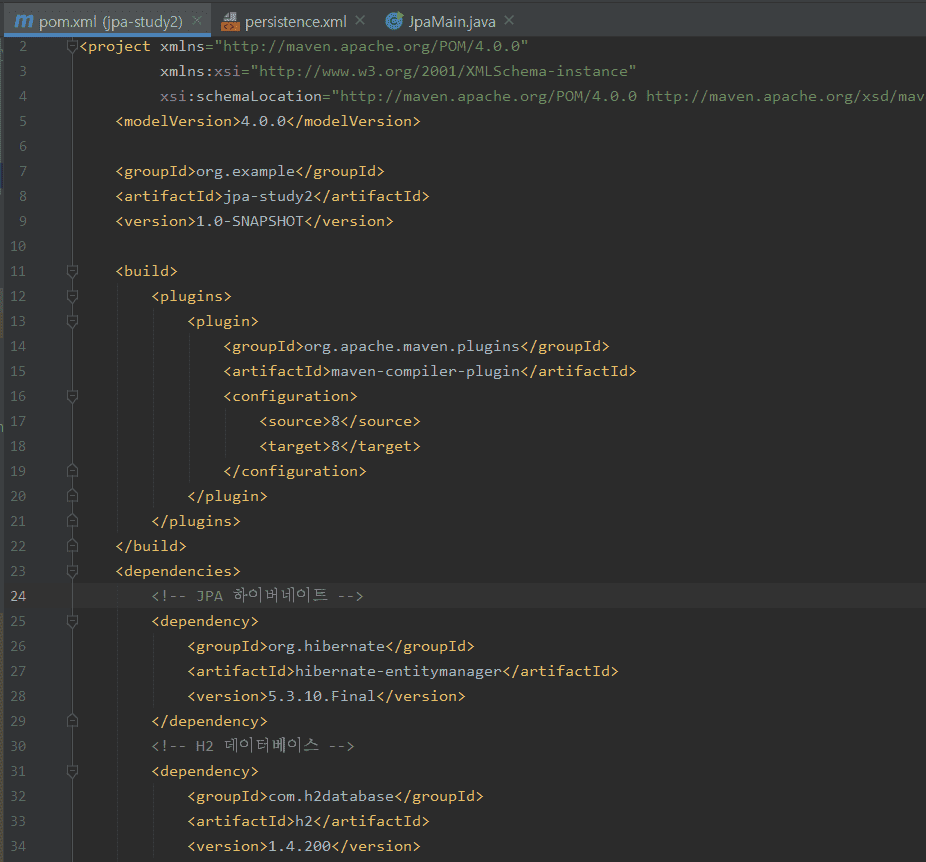Click the 5.3.10.Final version text
The image size is (926, 862).
point(322,696)
